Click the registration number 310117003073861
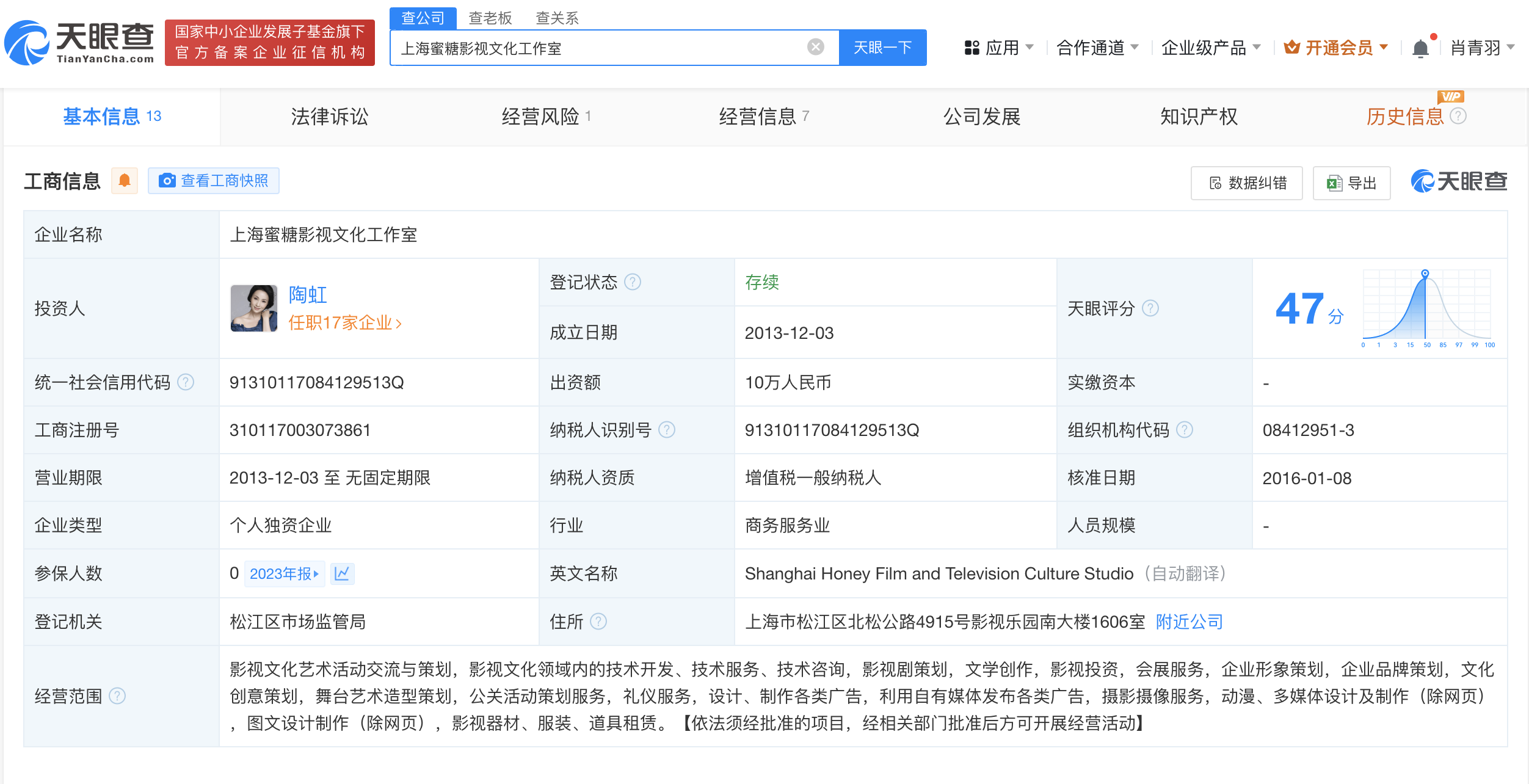The width and height of the screenshot is (1529, 784). pos(300,430)
